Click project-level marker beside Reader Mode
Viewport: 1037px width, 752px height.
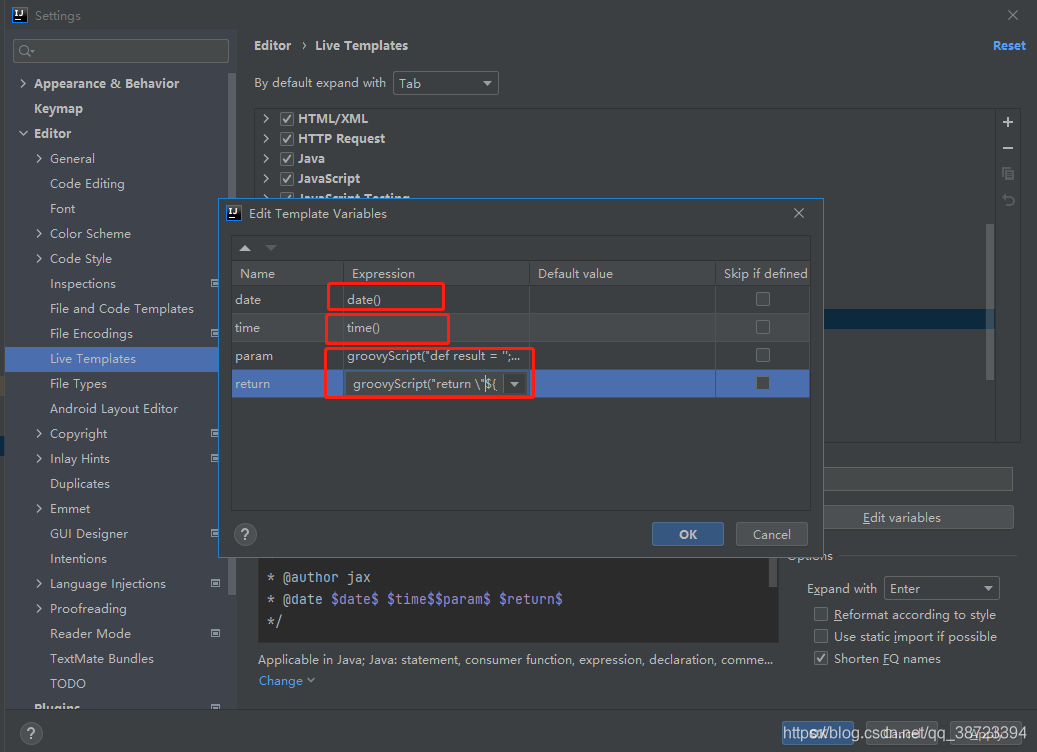coord(215,633)
